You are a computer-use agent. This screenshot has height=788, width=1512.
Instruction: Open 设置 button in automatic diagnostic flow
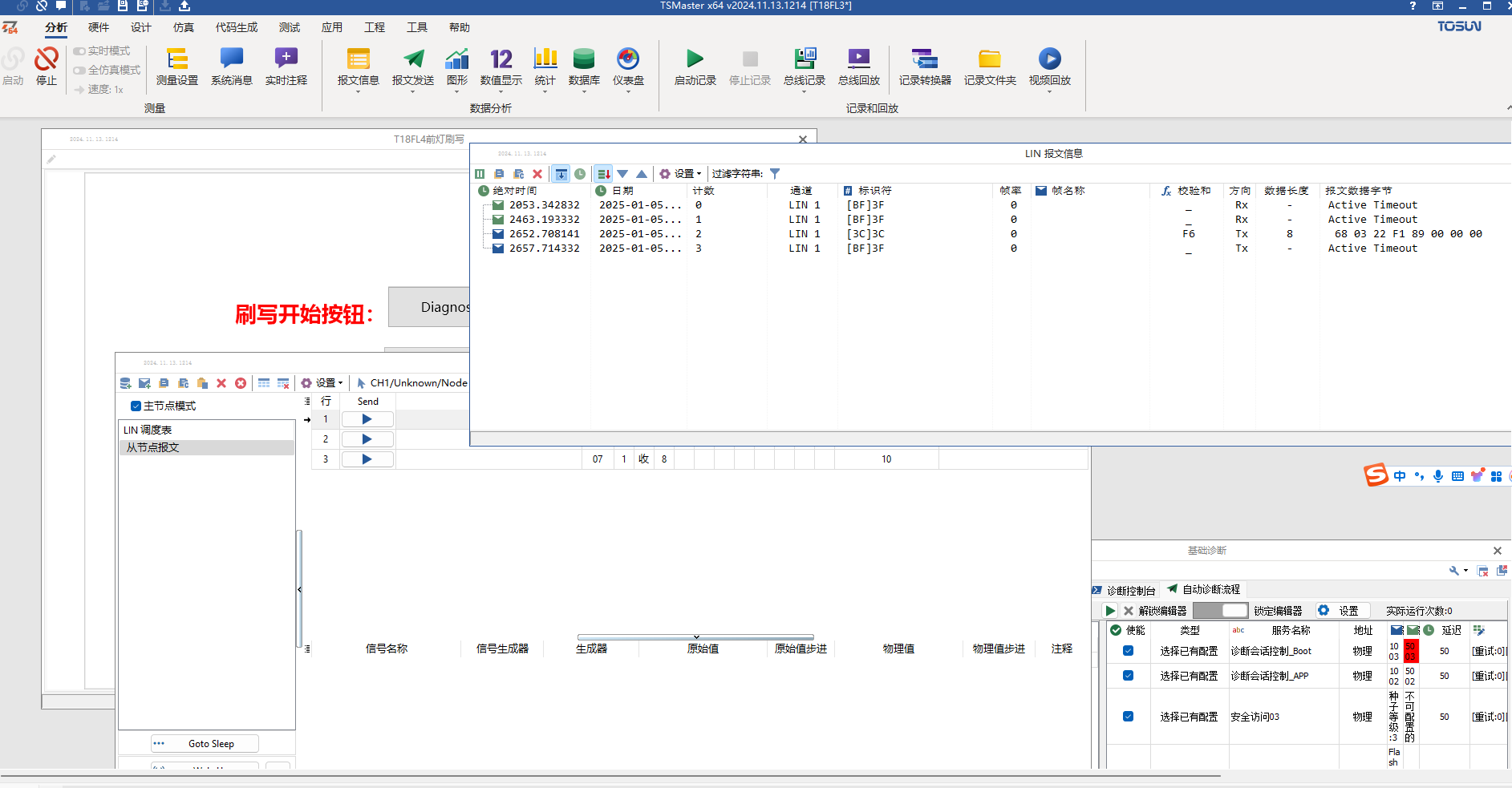click(x=1341, y=611)
